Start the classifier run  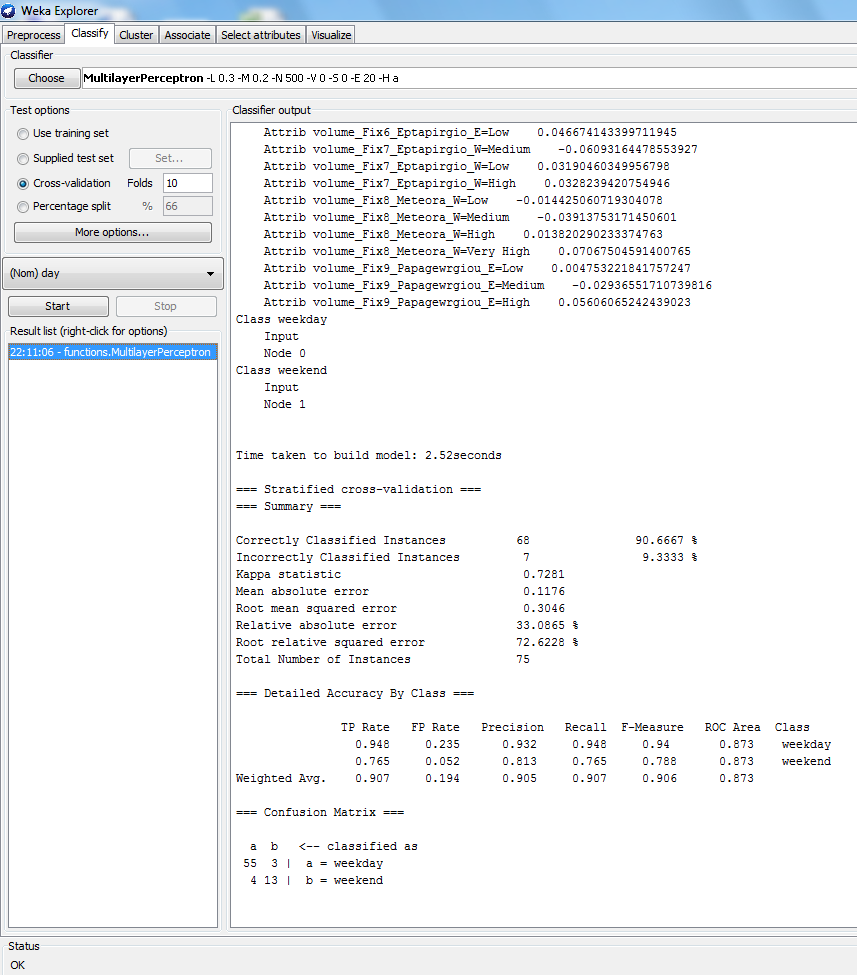coord(58,307)
